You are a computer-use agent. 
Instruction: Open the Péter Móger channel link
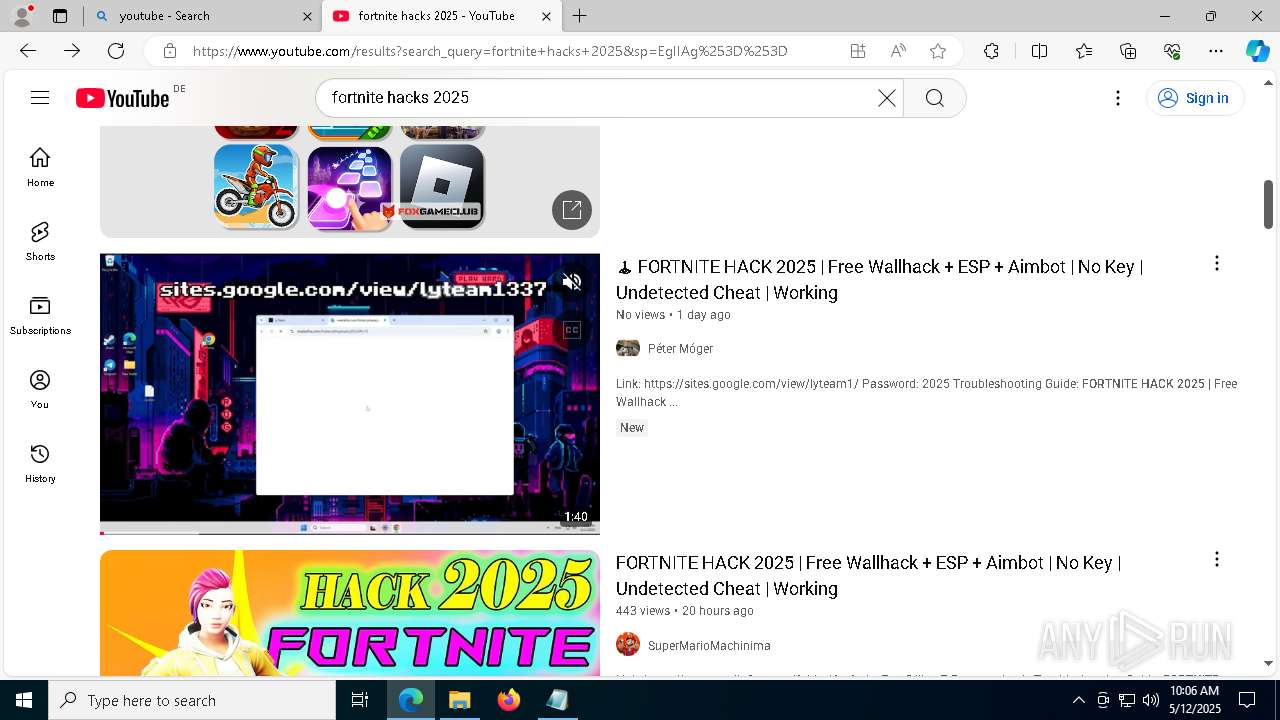680,349
